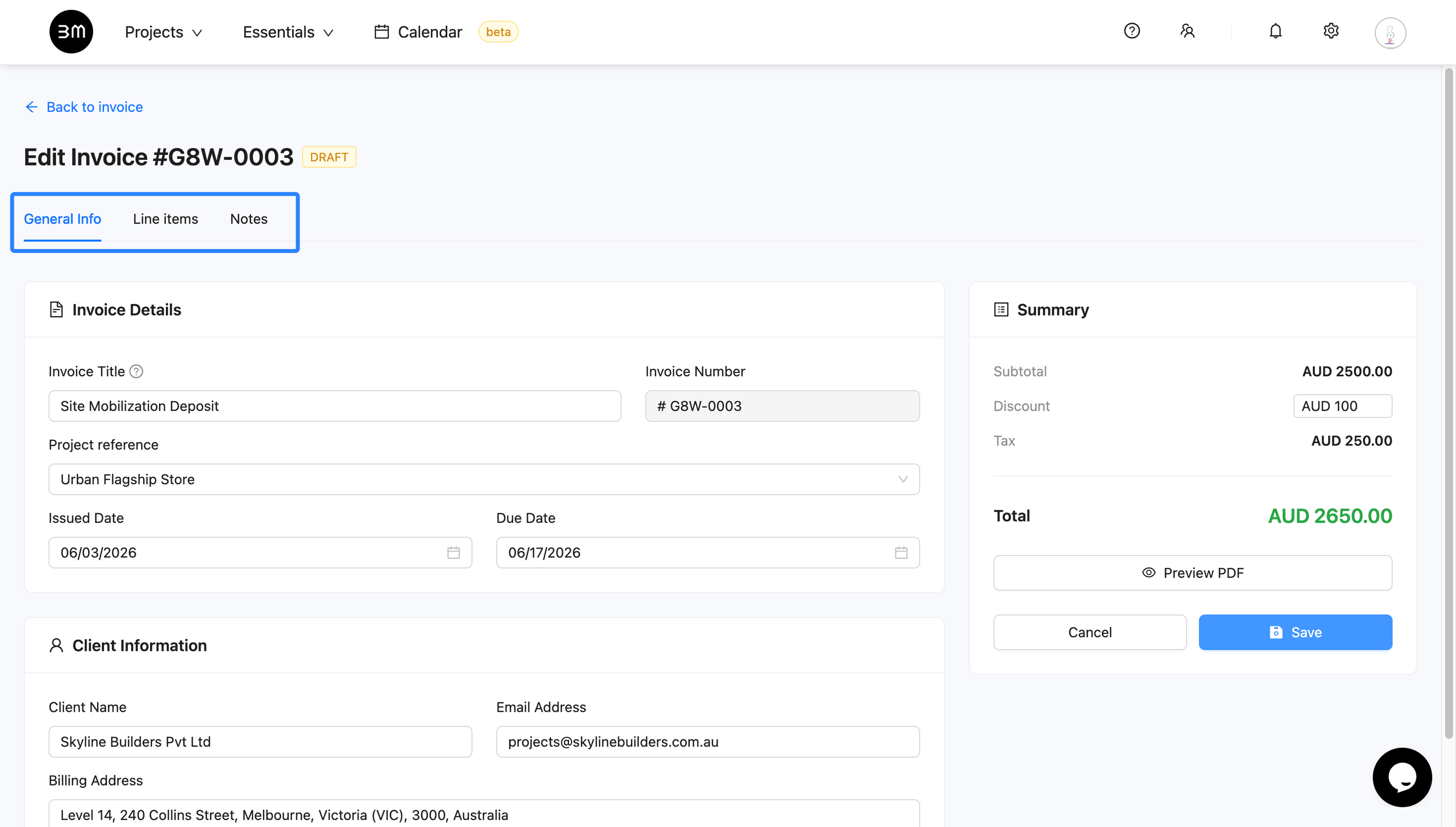Click the 3M logo home icon
This screenshot has width=1456, height=827.
point(71,32)
